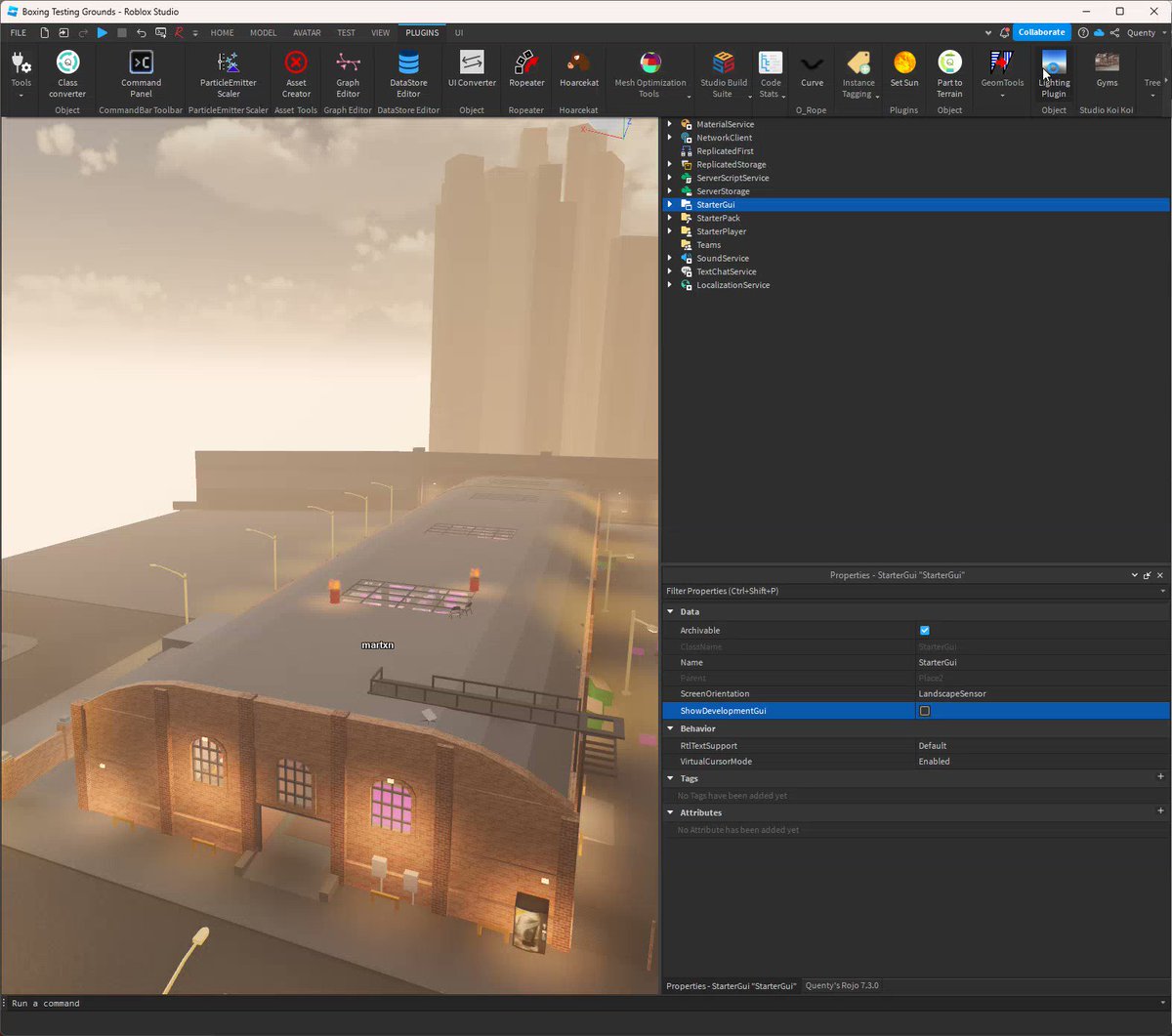Open the help question mark icon
This screenshot has height=1036, width=1172.
(1083, 32)
